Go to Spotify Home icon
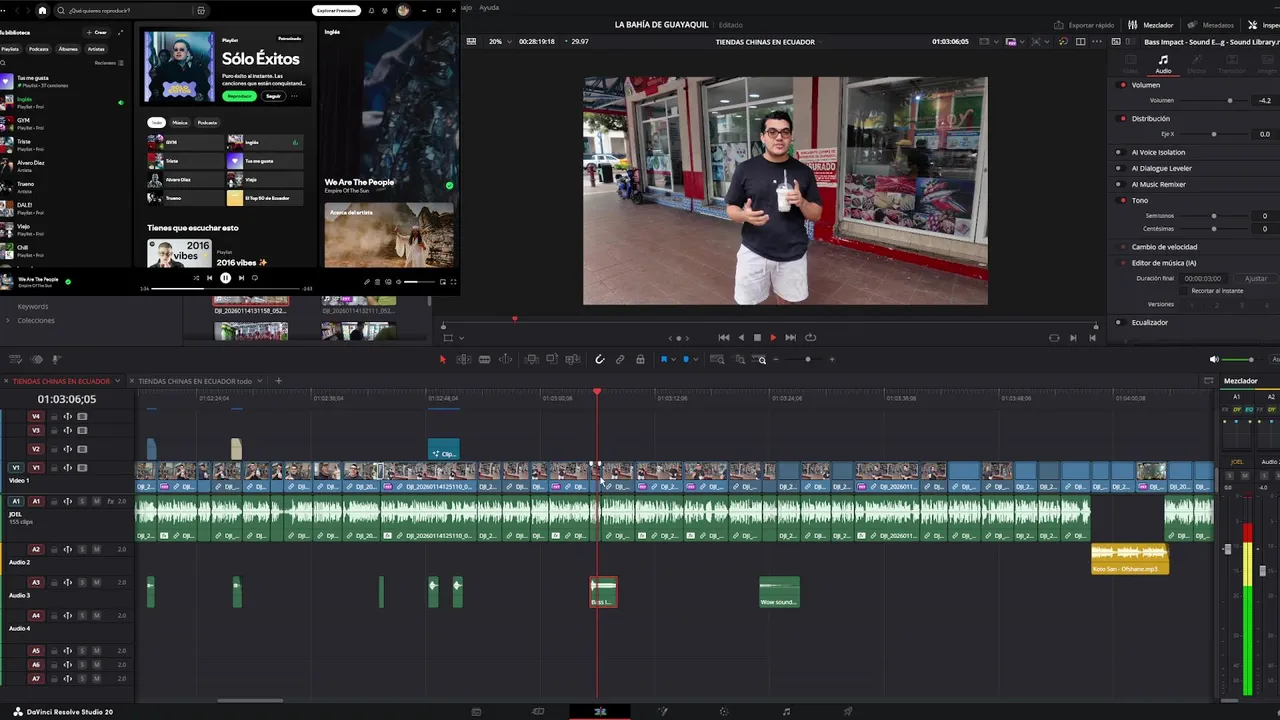 click(42, 11)
